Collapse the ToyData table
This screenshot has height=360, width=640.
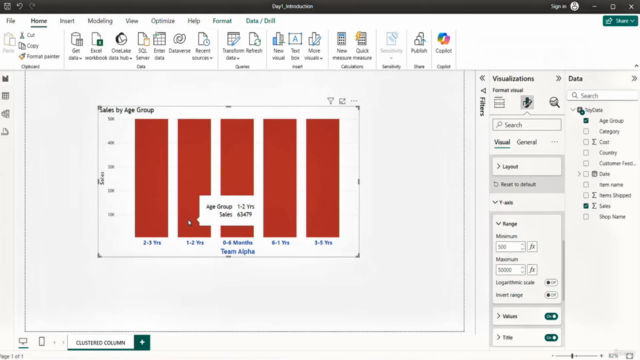[x=573, y=110]
